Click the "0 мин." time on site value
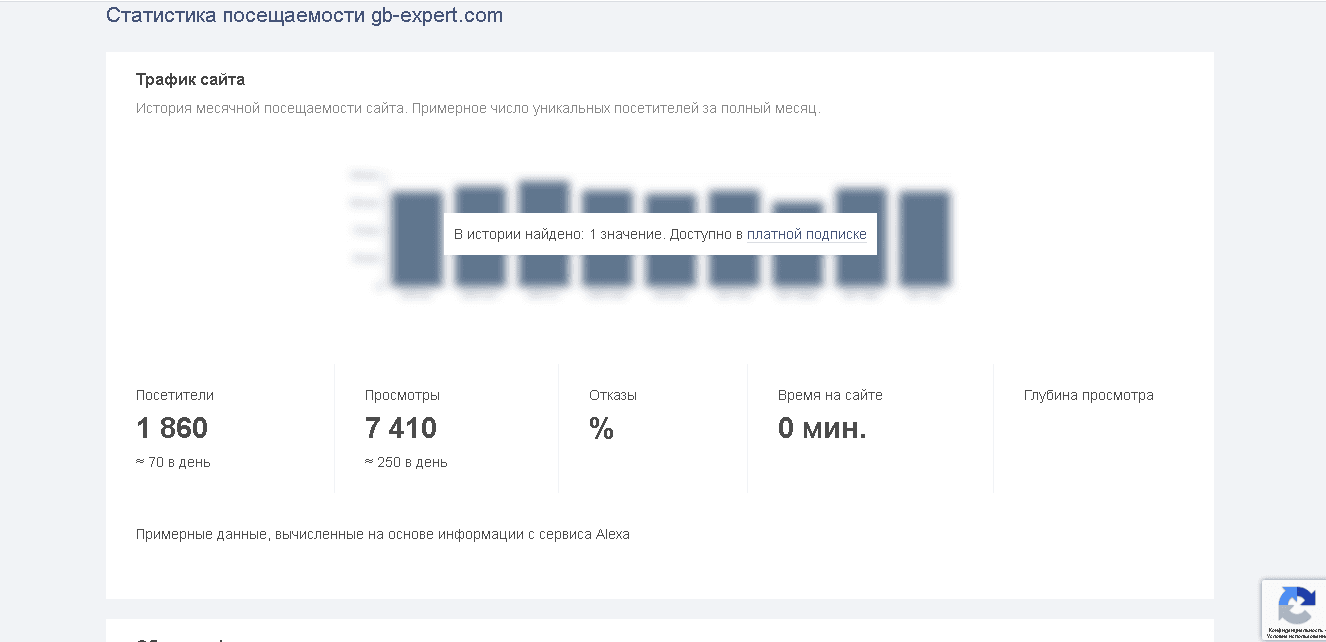 pos(822,428)
